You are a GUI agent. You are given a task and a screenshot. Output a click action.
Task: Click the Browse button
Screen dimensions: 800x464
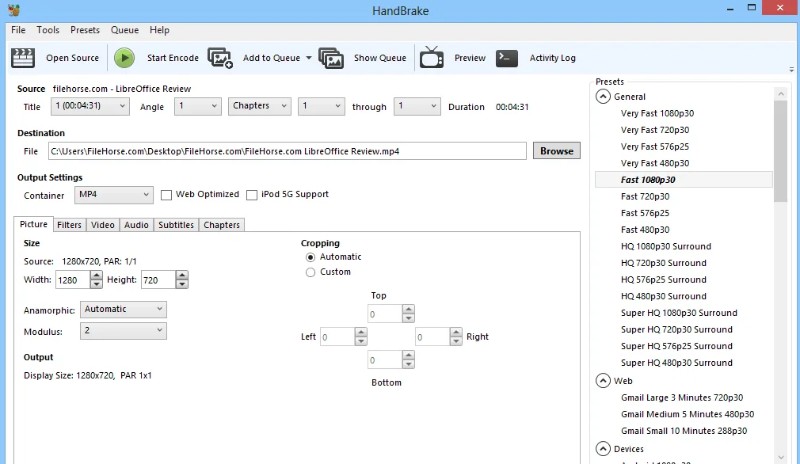click(x=556, y=151)
